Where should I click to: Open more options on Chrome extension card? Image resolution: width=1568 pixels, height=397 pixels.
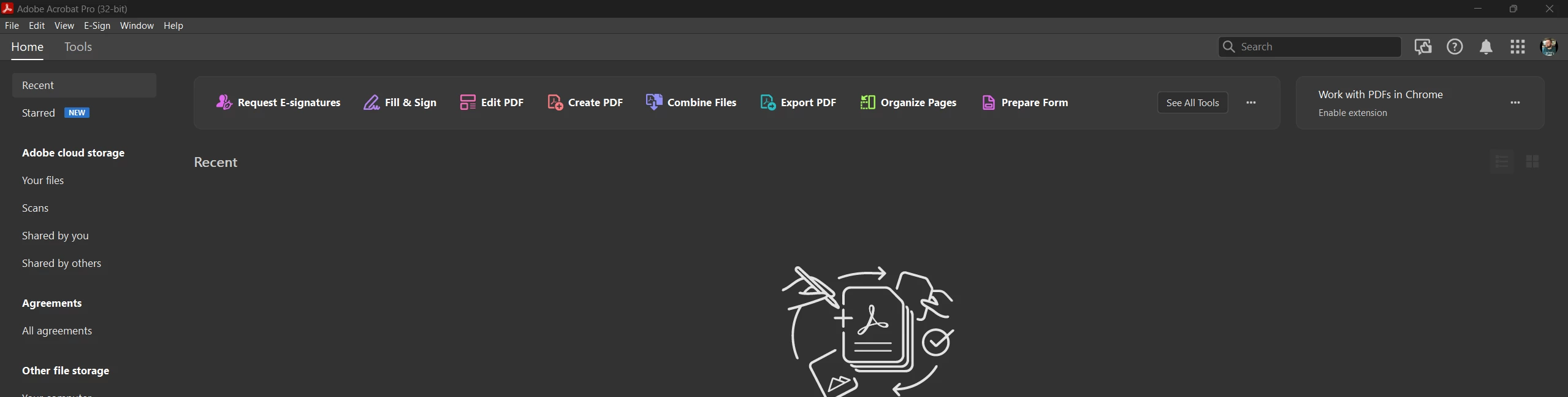1515,102
